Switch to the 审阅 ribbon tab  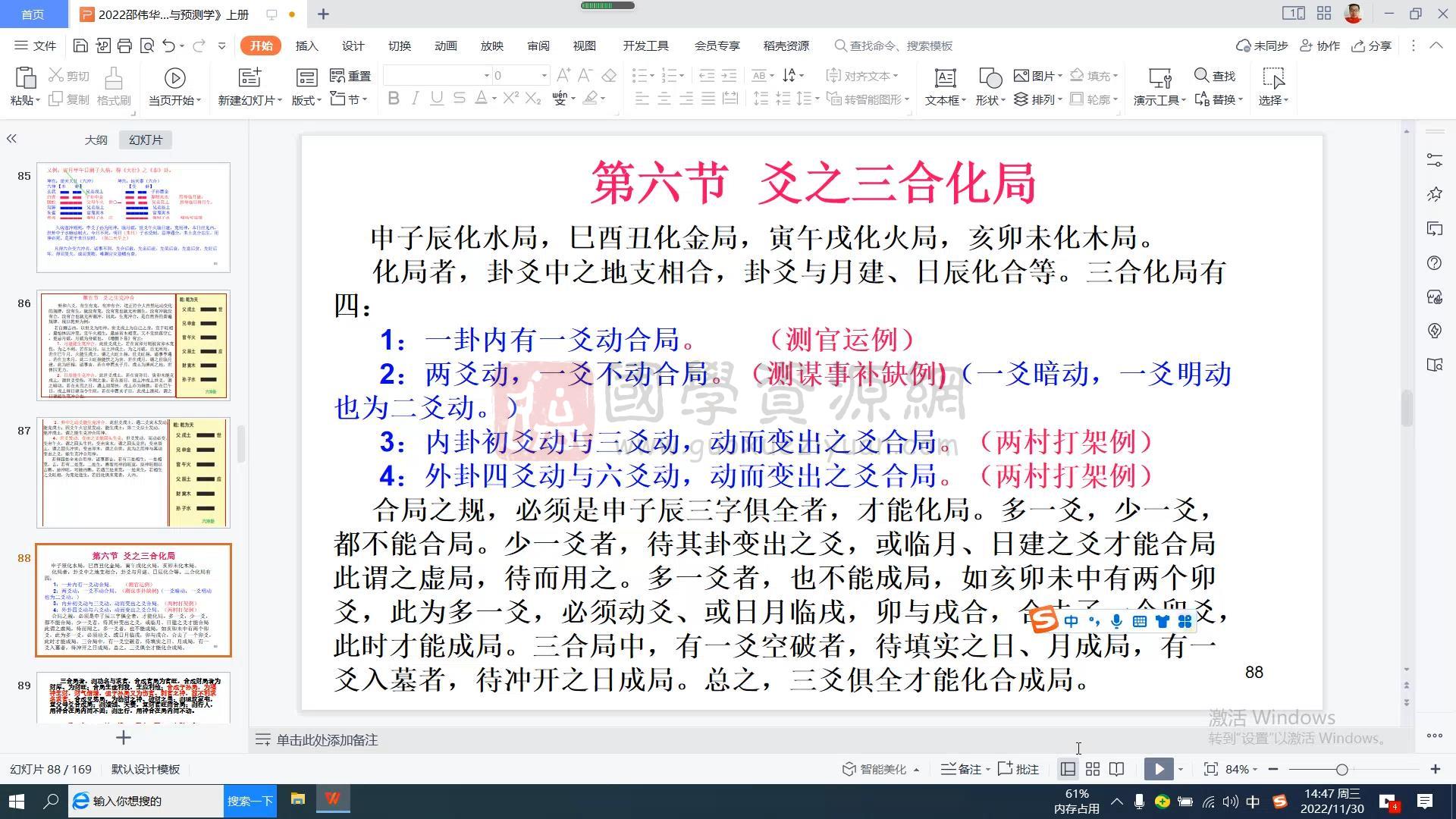[x=538, y=45]
